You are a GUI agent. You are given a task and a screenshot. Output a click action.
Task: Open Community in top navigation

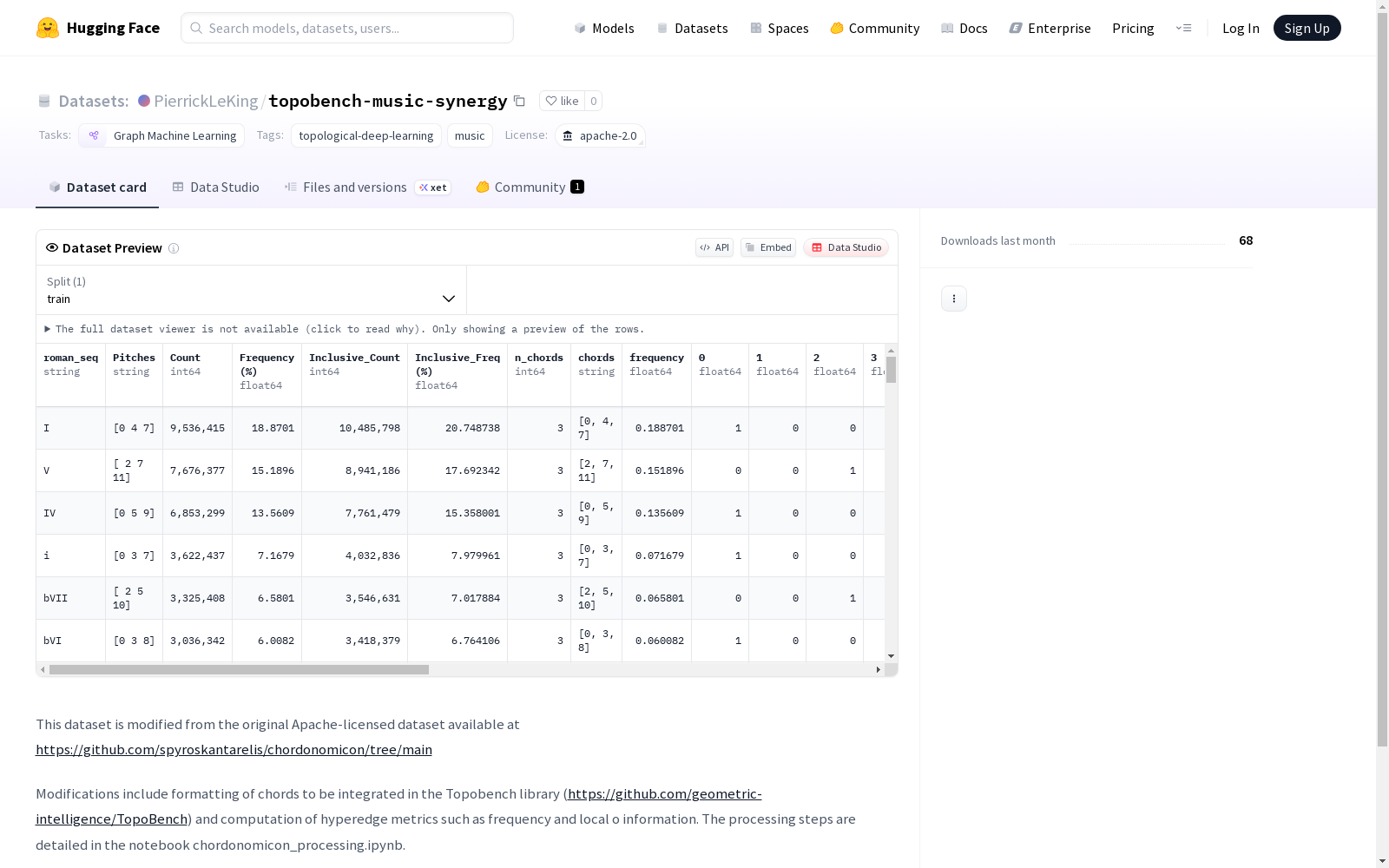pos(875,28)
